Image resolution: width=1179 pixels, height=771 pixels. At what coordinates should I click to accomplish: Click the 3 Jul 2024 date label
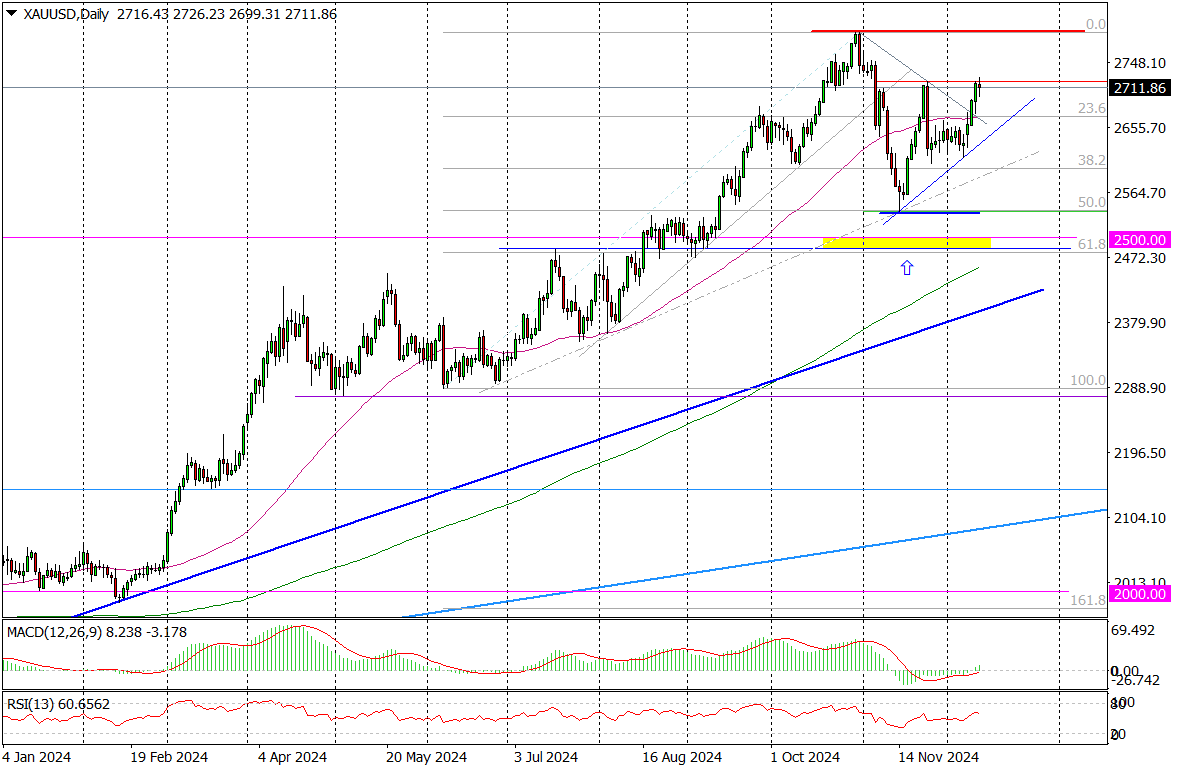tap(546, 757)
